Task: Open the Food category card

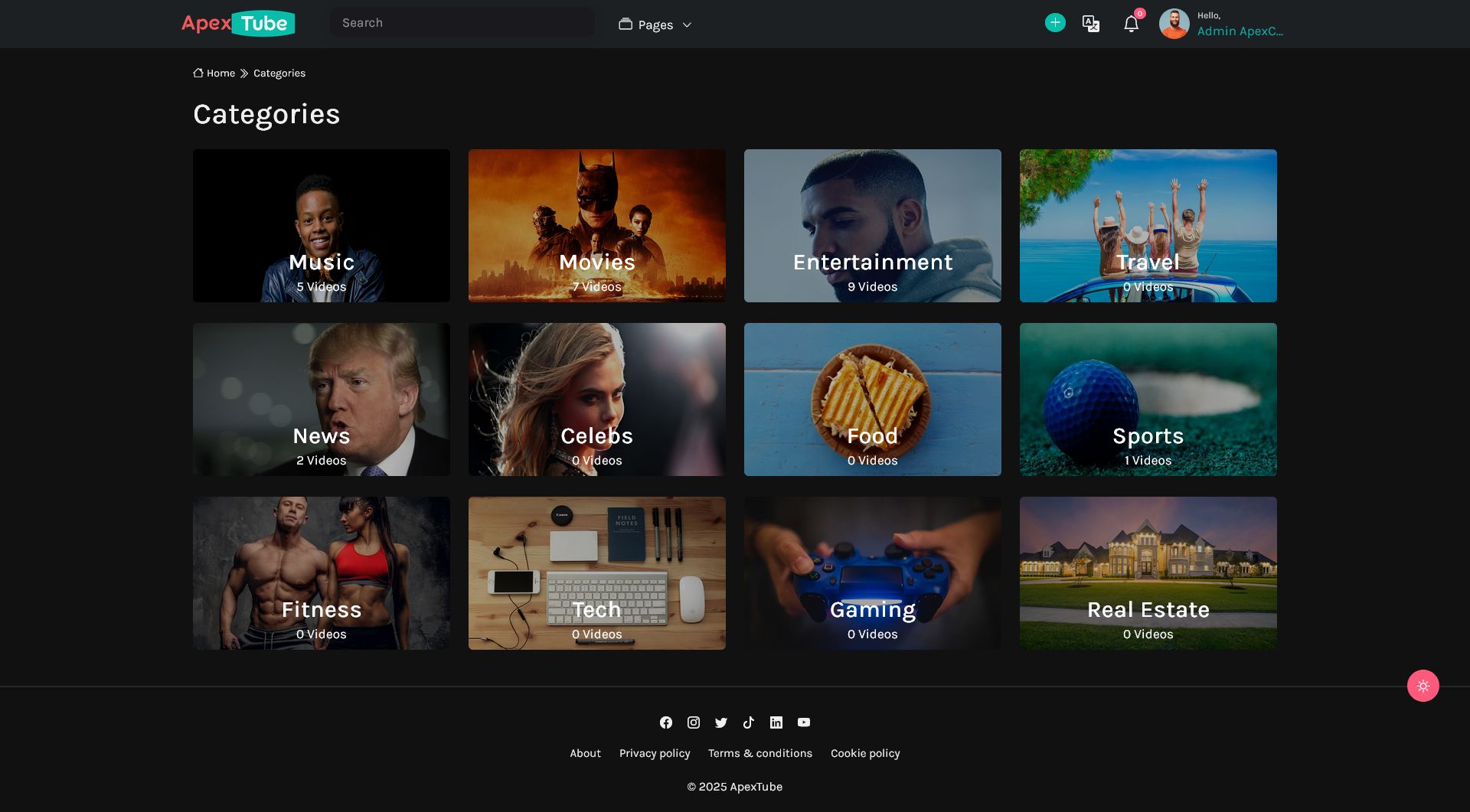Action: pyautogui.click(x=873, y=399)
